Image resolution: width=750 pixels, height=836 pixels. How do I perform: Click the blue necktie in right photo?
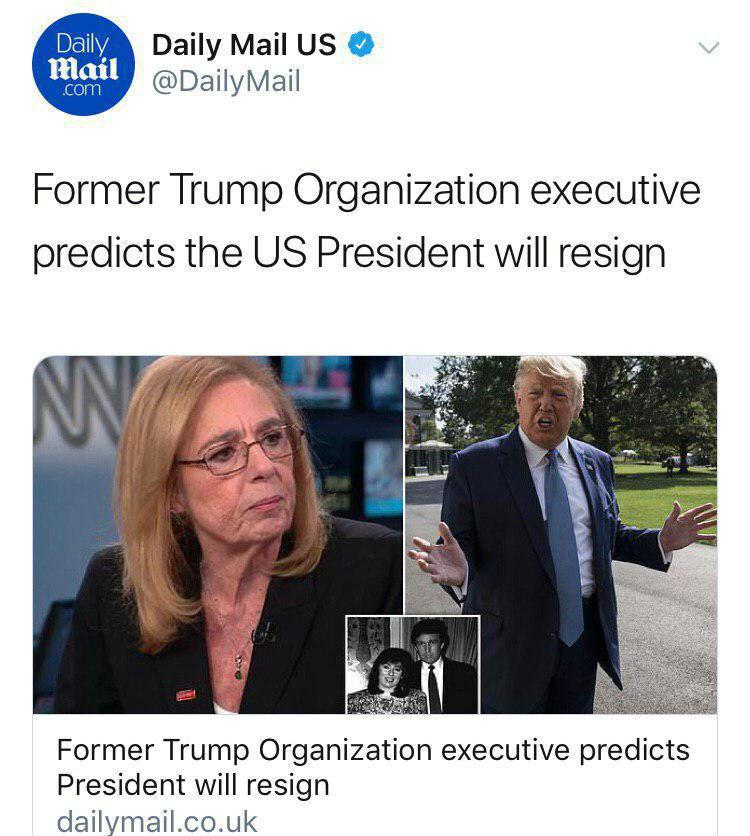[563, 546]
